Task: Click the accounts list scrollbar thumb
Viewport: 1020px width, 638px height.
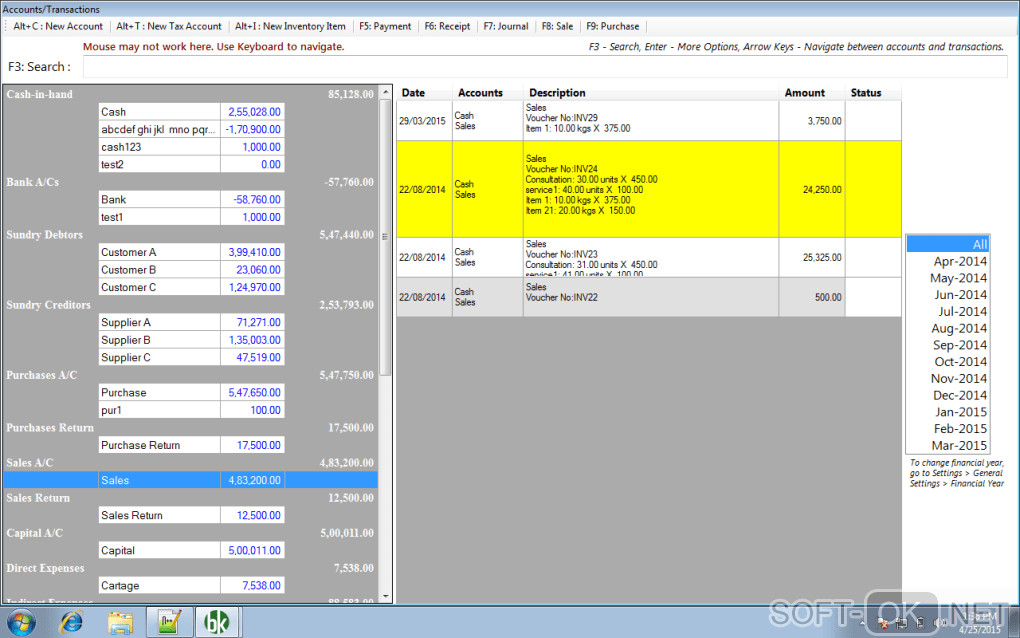Action: point(385,237)
